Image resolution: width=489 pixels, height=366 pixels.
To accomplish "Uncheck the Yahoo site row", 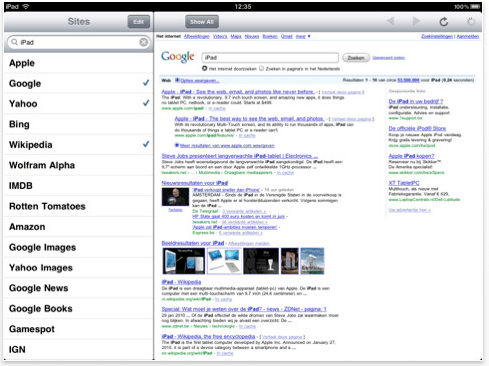I will 79,104.
